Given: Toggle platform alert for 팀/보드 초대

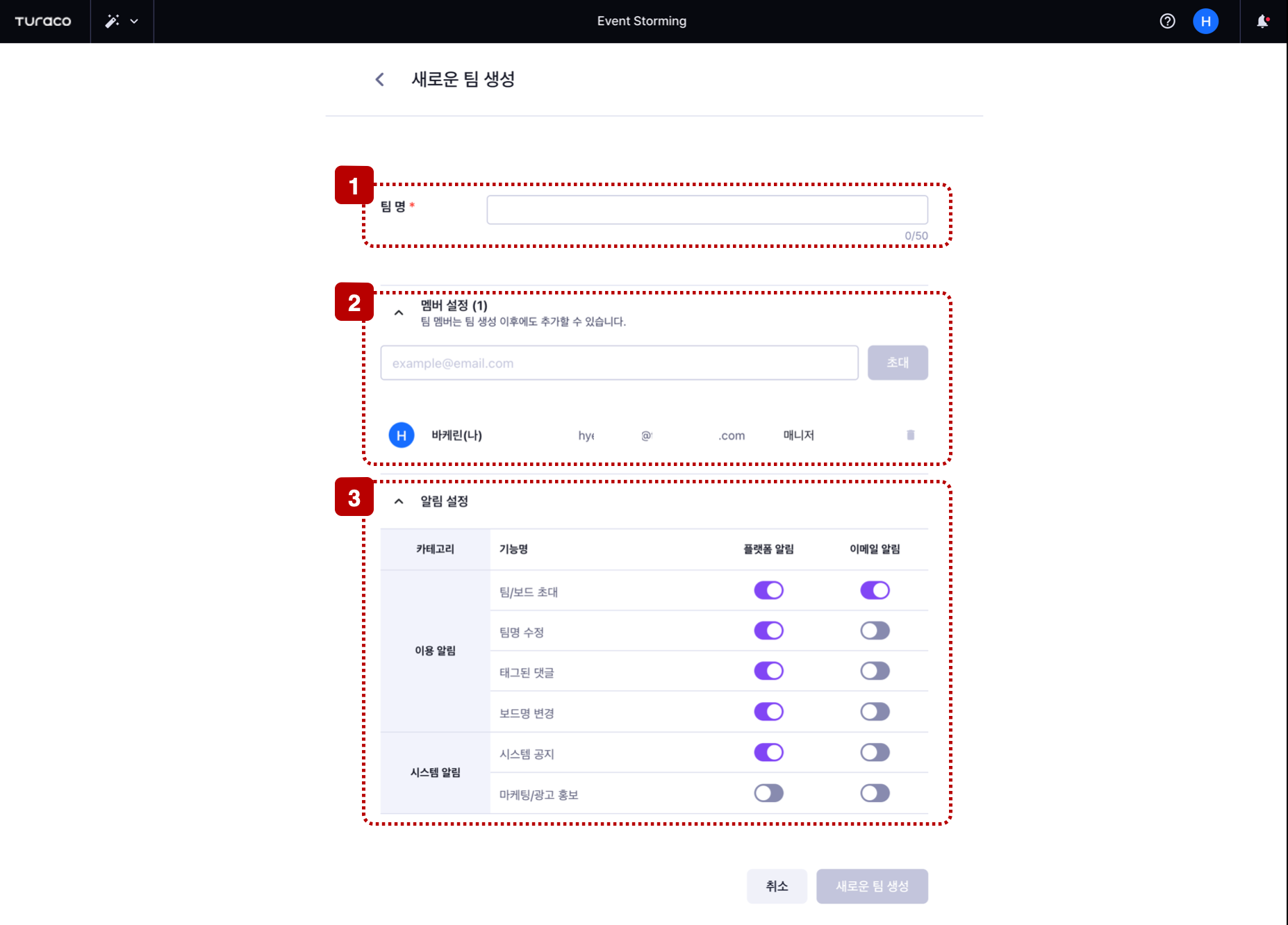Looking at the screenshot, I should click(x=768, y=590).
